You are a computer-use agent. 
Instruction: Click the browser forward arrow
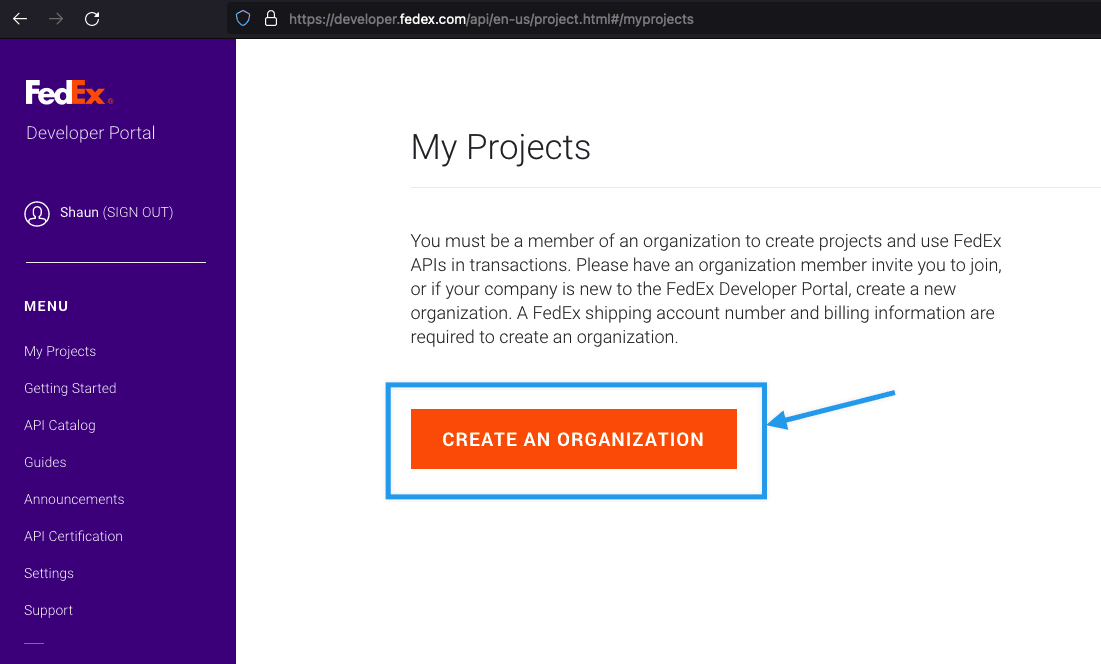(56, 18)
